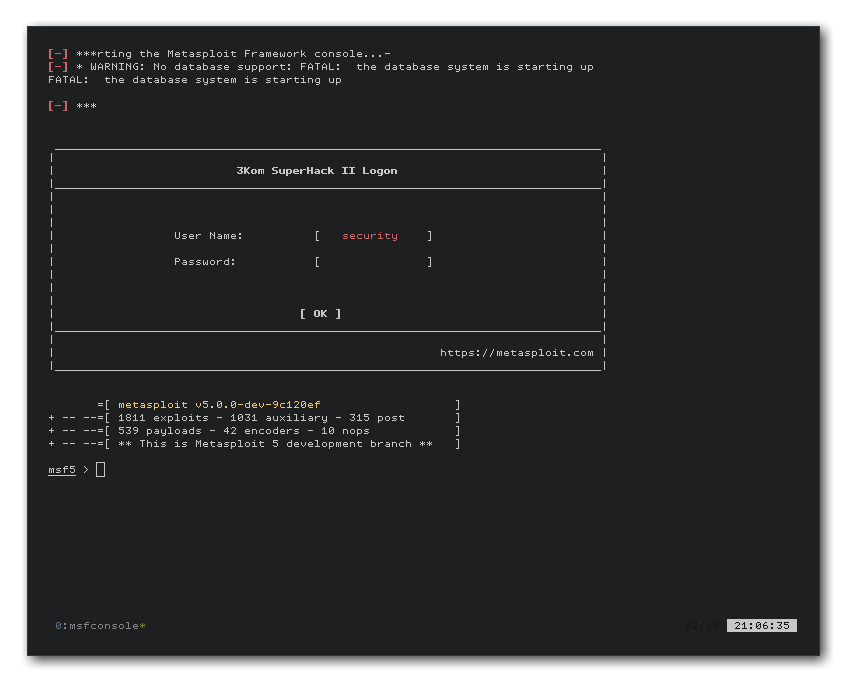
Task: Click the msf5 prompt cursor block
Action: [101, 469]
